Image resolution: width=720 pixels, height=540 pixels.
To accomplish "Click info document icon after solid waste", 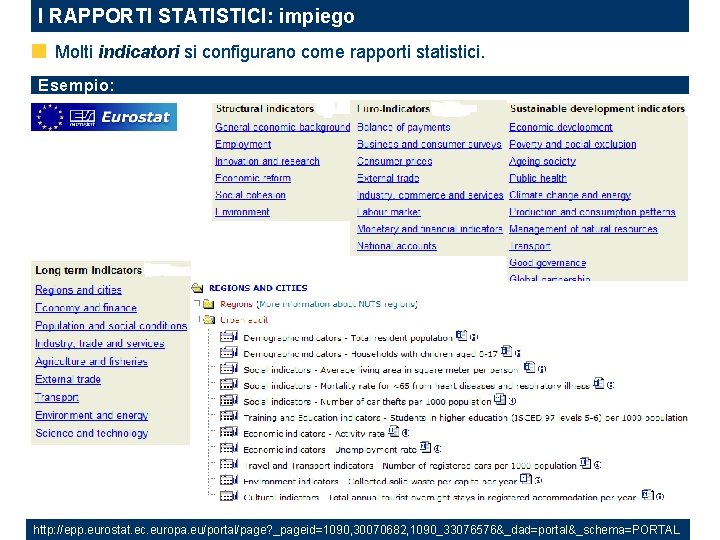I will coord(526,479).
